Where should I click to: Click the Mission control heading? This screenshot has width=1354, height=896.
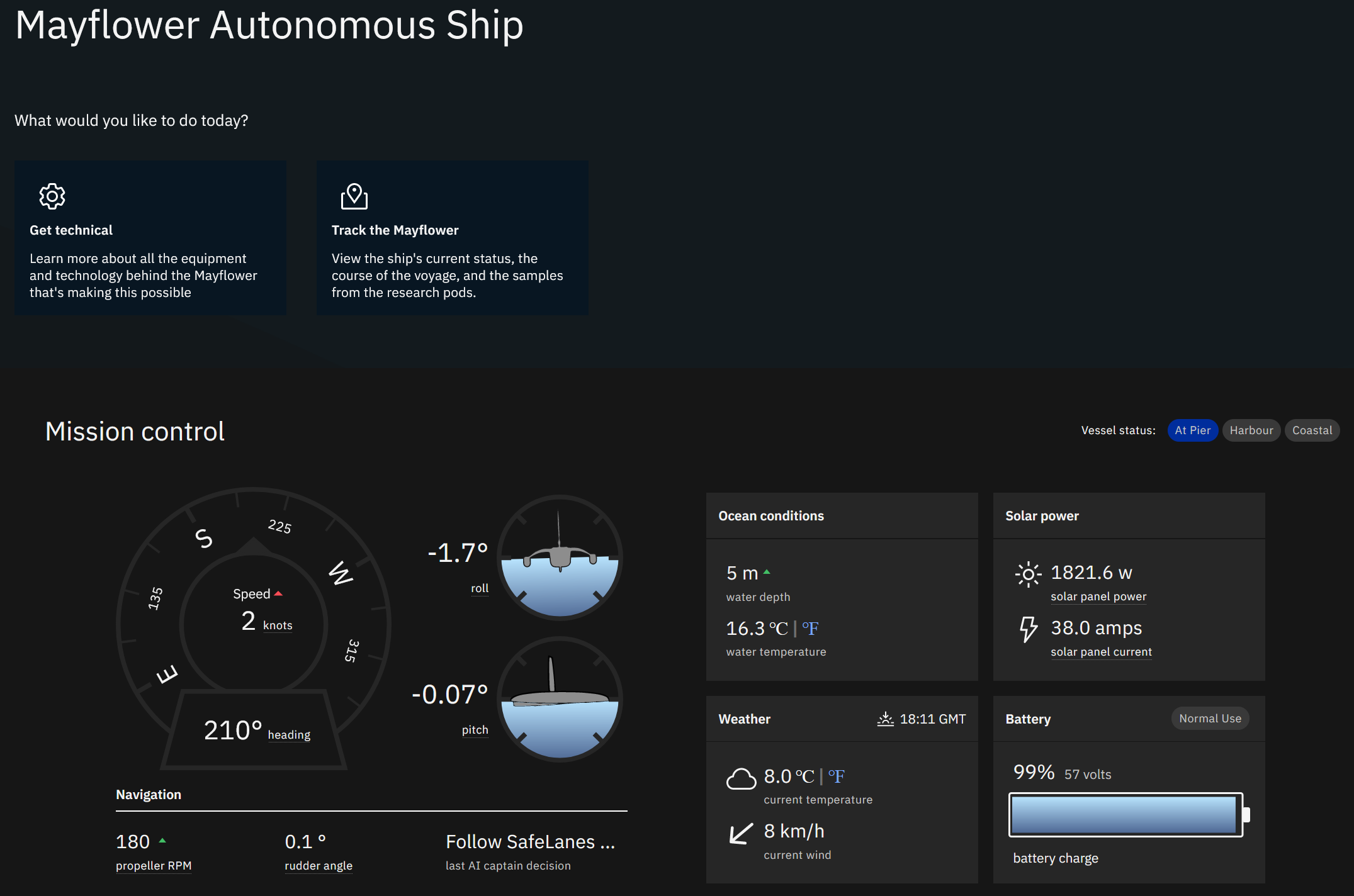(135, 432)
